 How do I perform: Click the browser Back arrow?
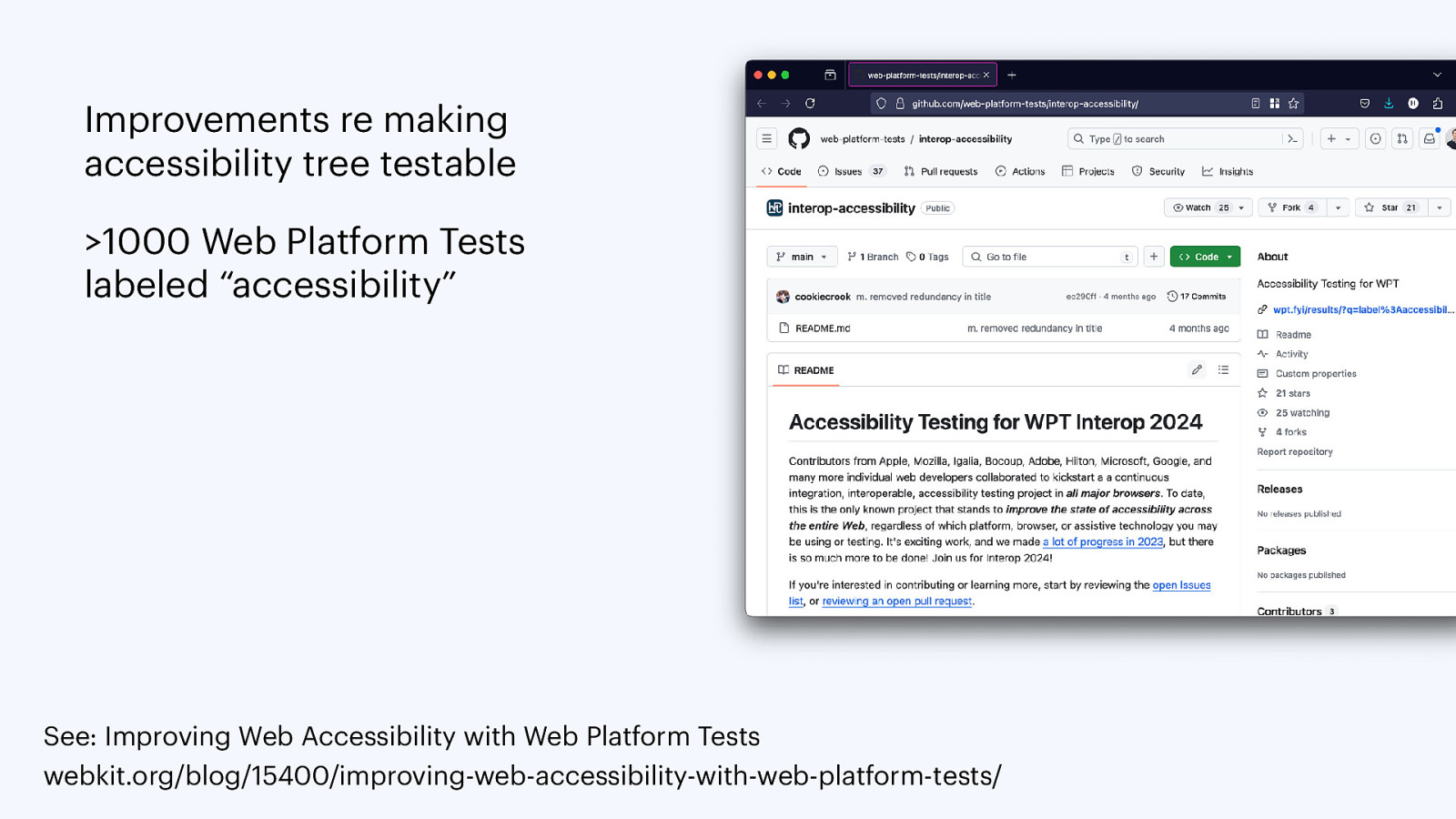[x=762, y=104]
